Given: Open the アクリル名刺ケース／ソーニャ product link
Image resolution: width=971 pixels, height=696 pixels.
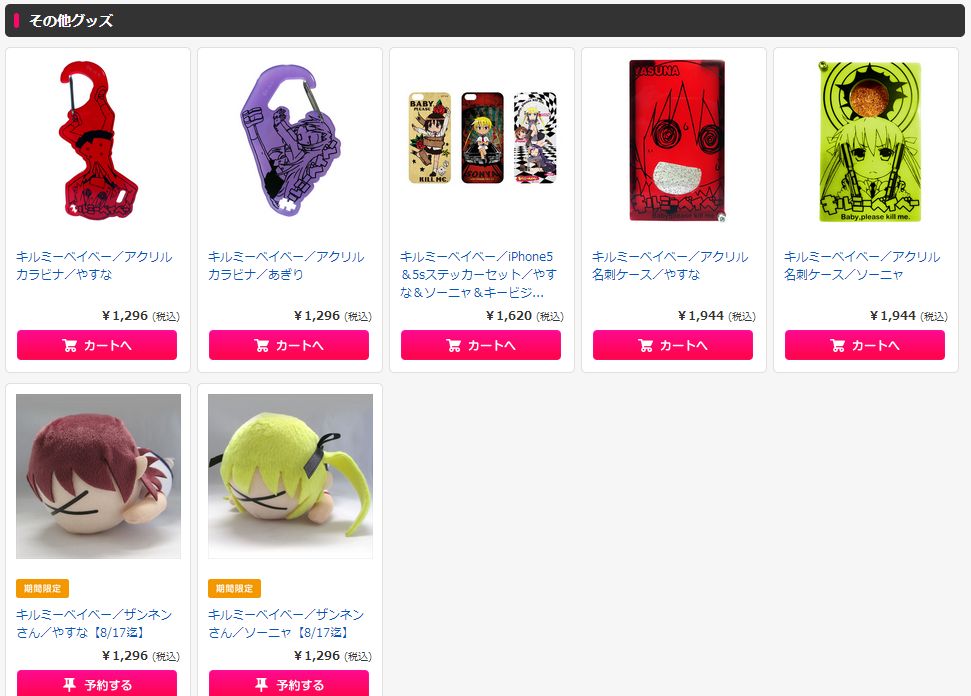Looking at the screenshot, I should click(862, 265).
